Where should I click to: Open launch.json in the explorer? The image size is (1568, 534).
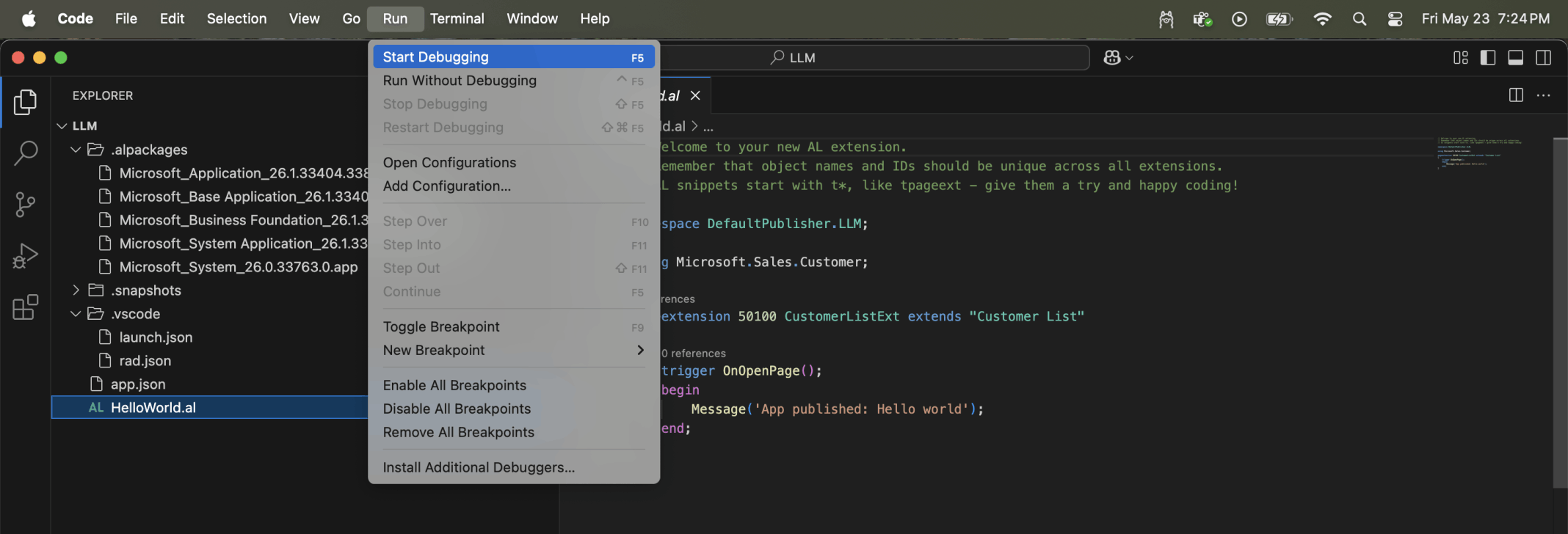tap(156, 337)
